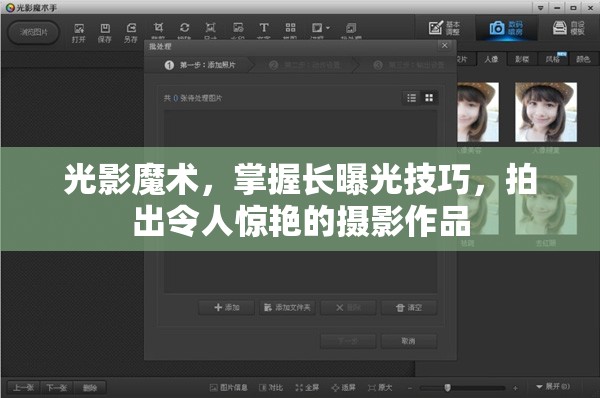Click the rotate tool icon

tap(184, 28)
